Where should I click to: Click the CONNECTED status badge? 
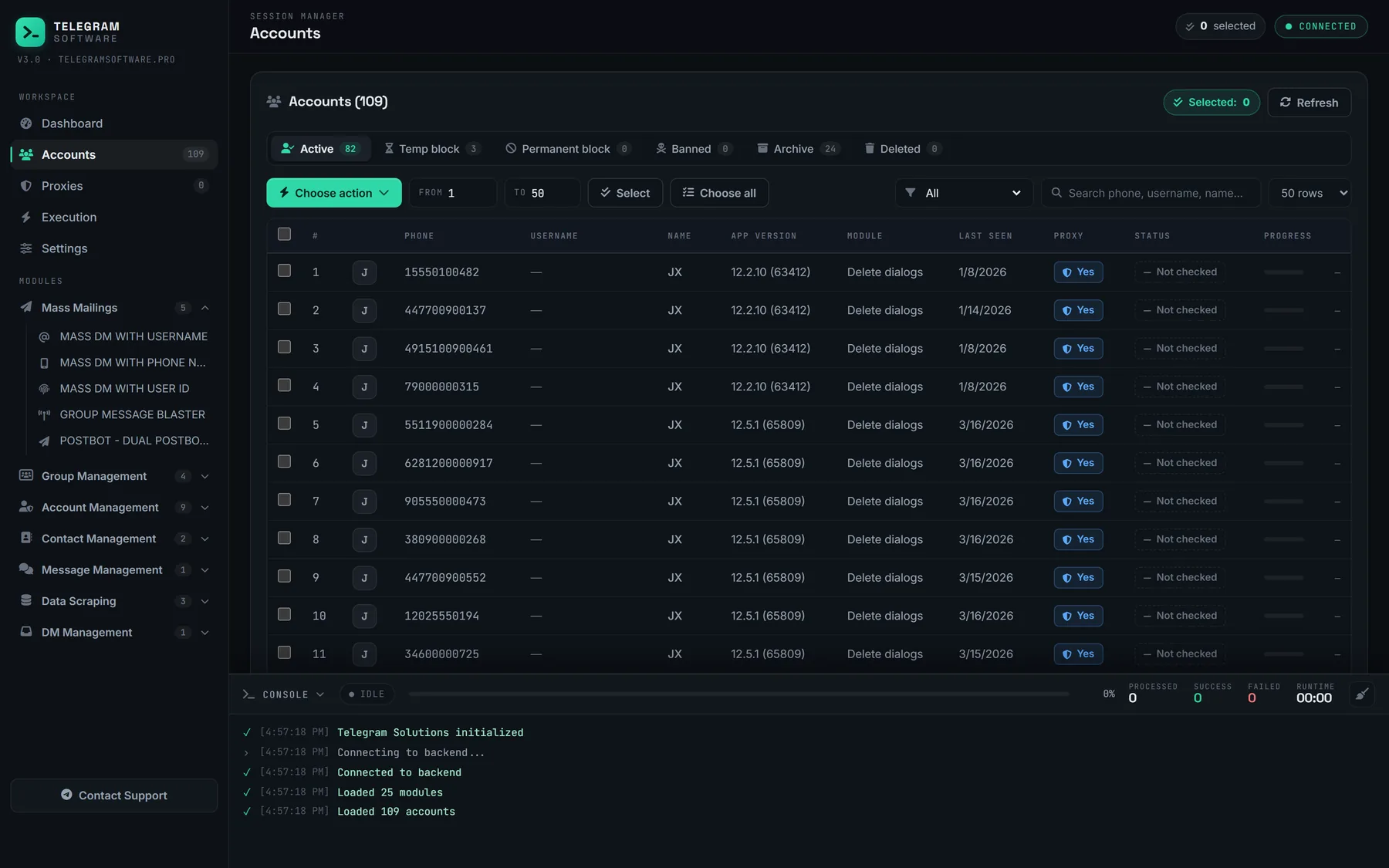point(1321,26)
